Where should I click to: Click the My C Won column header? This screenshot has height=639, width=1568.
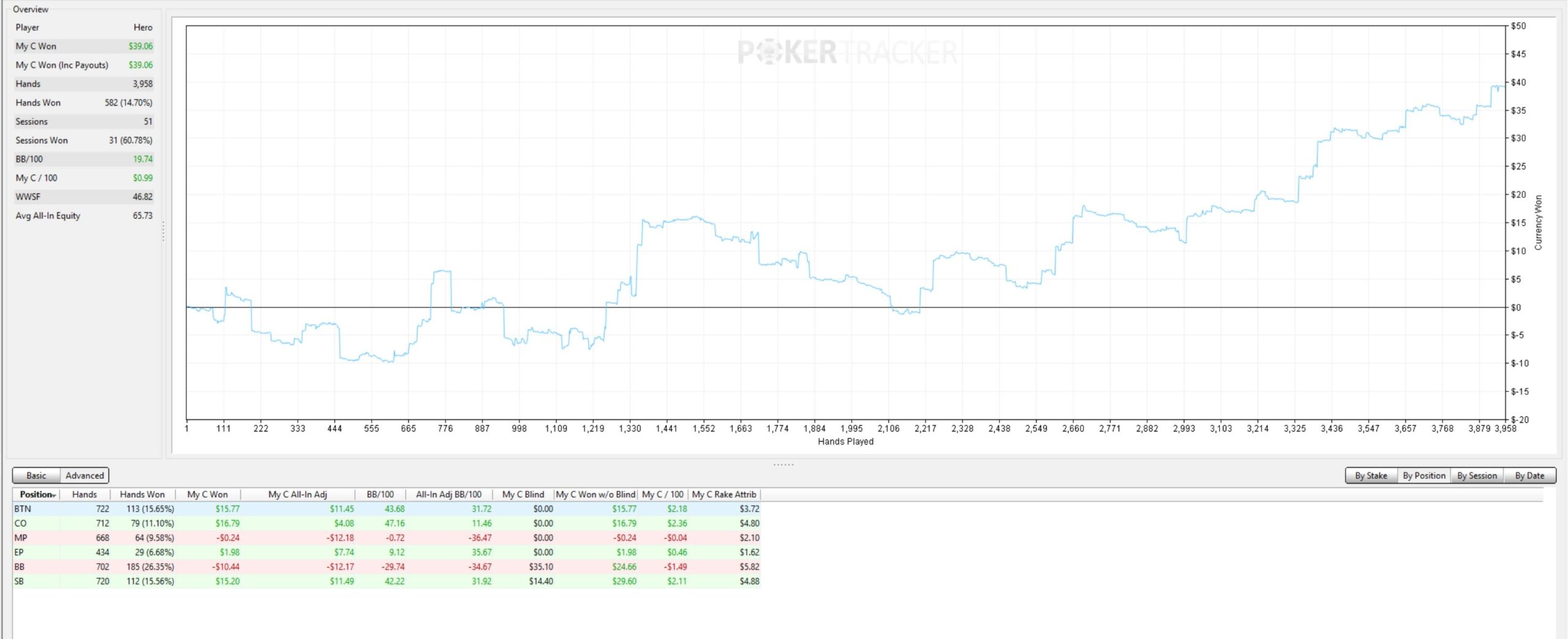coord(207,494)
